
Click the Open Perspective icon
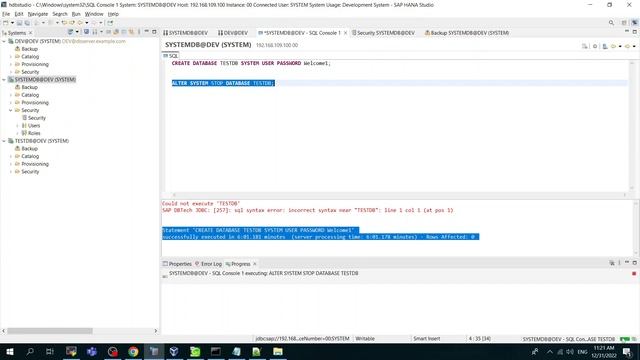pos(624,22)
